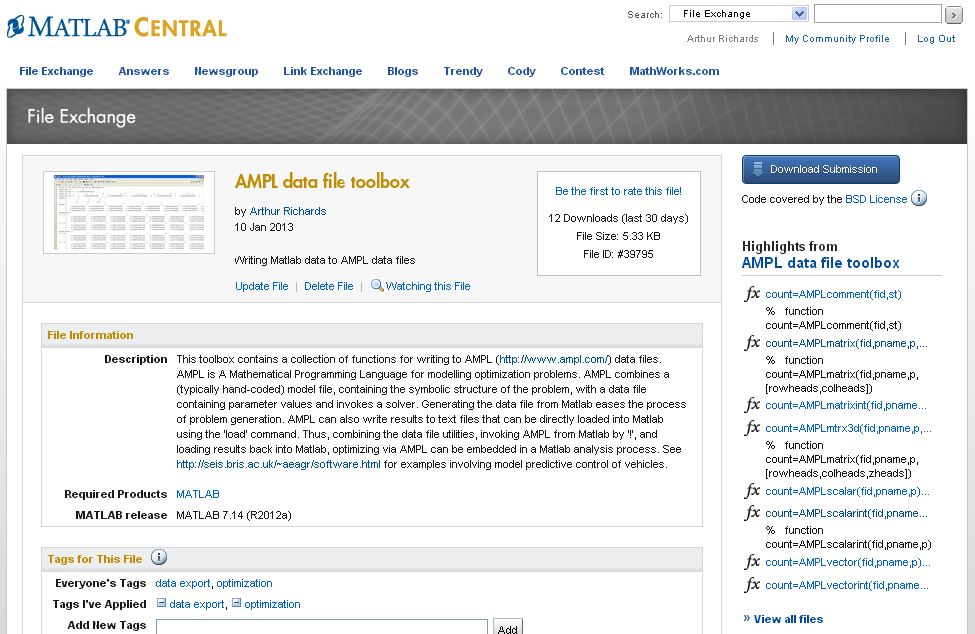Click Everyone's Tags data export link
Image resolution: width=975 pixels, height=634 pixels.
(x=183, y=583)
